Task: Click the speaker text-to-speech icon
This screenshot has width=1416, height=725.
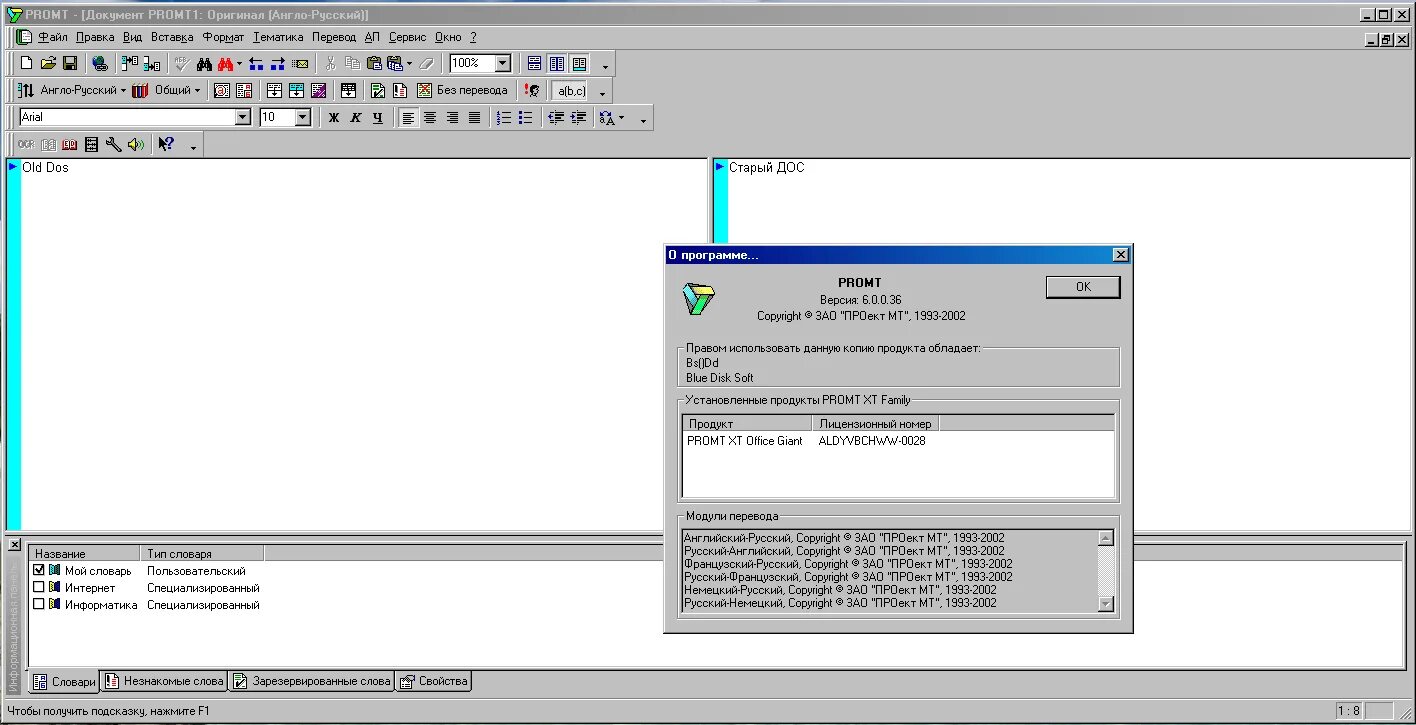Action: [135, 144]
